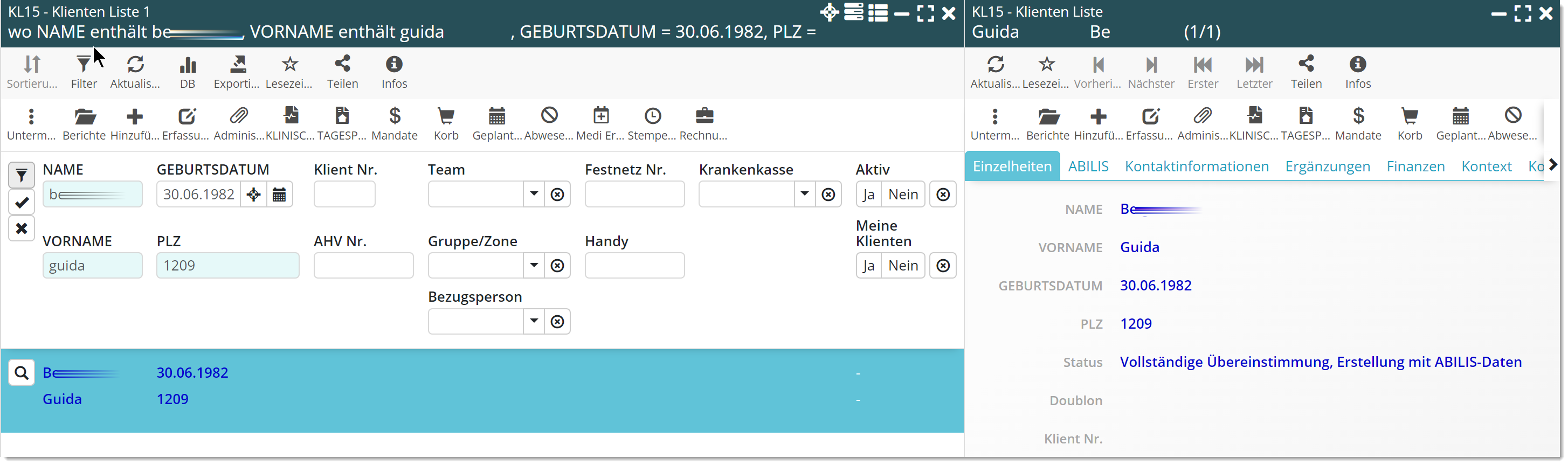Switch to the Finanzen tab

(x=1415, y=167)
